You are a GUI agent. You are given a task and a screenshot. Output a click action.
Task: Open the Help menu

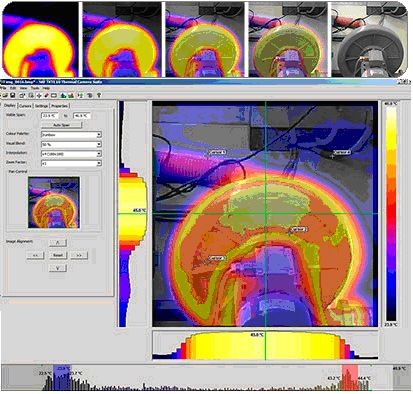[x=46, y=88]
